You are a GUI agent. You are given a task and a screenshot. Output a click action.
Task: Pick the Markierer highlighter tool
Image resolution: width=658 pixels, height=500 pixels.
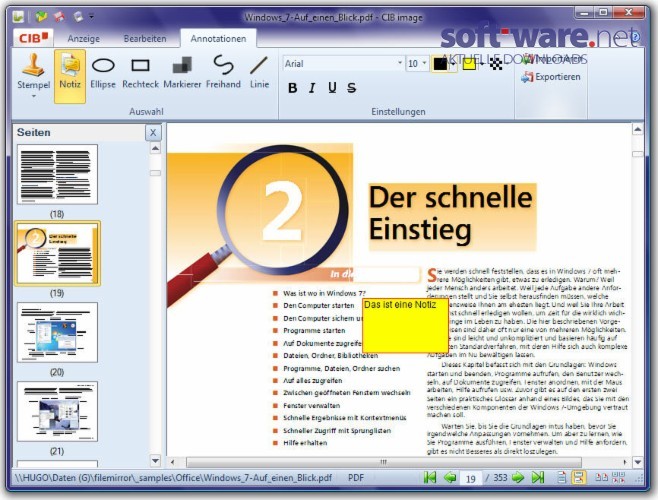(182, 73)
